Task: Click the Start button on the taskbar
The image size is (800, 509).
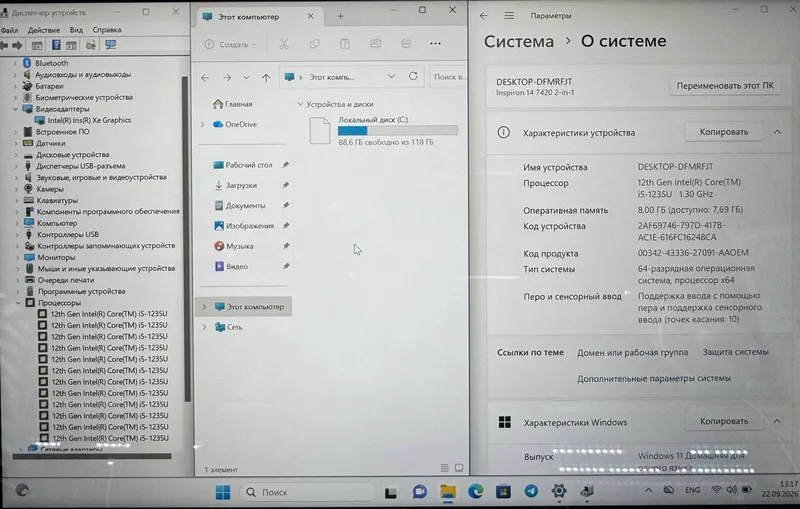Action: tap(222, 492)
